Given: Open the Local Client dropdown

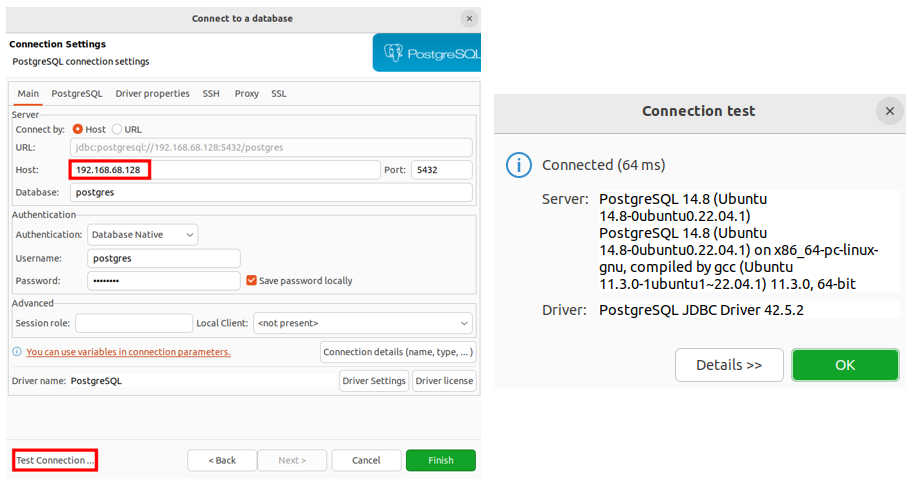Looking at the screenshot, I should coord(363,323).
